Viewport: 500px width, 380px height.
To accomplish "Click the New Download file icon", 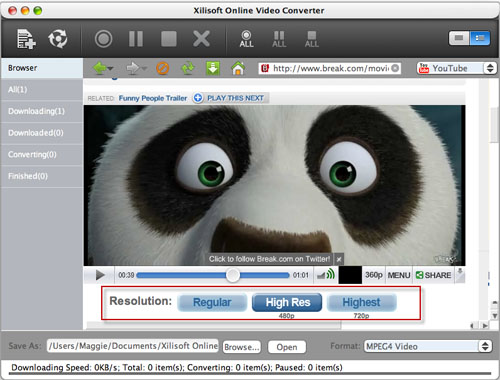I will [x=26, y=39].
